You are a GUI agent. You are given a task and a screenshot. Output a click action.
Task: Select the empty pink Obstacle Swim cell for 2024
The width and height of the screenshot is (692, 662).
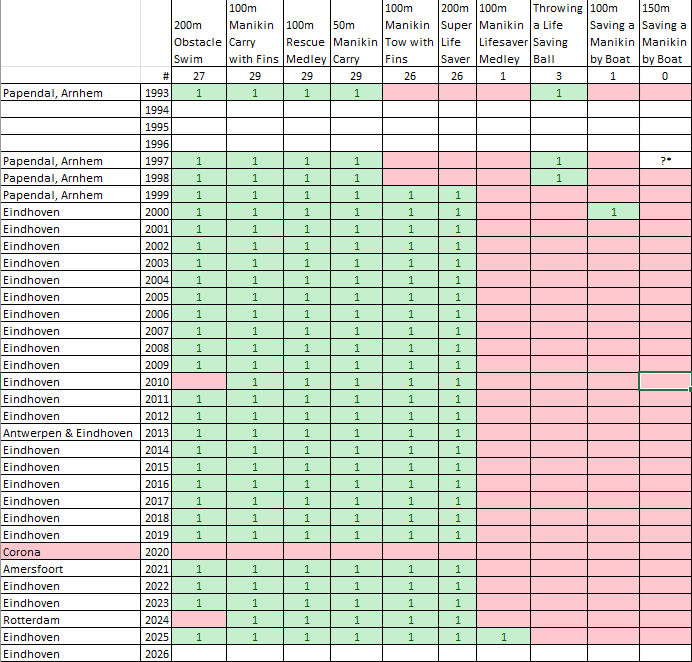click(199, 619)
